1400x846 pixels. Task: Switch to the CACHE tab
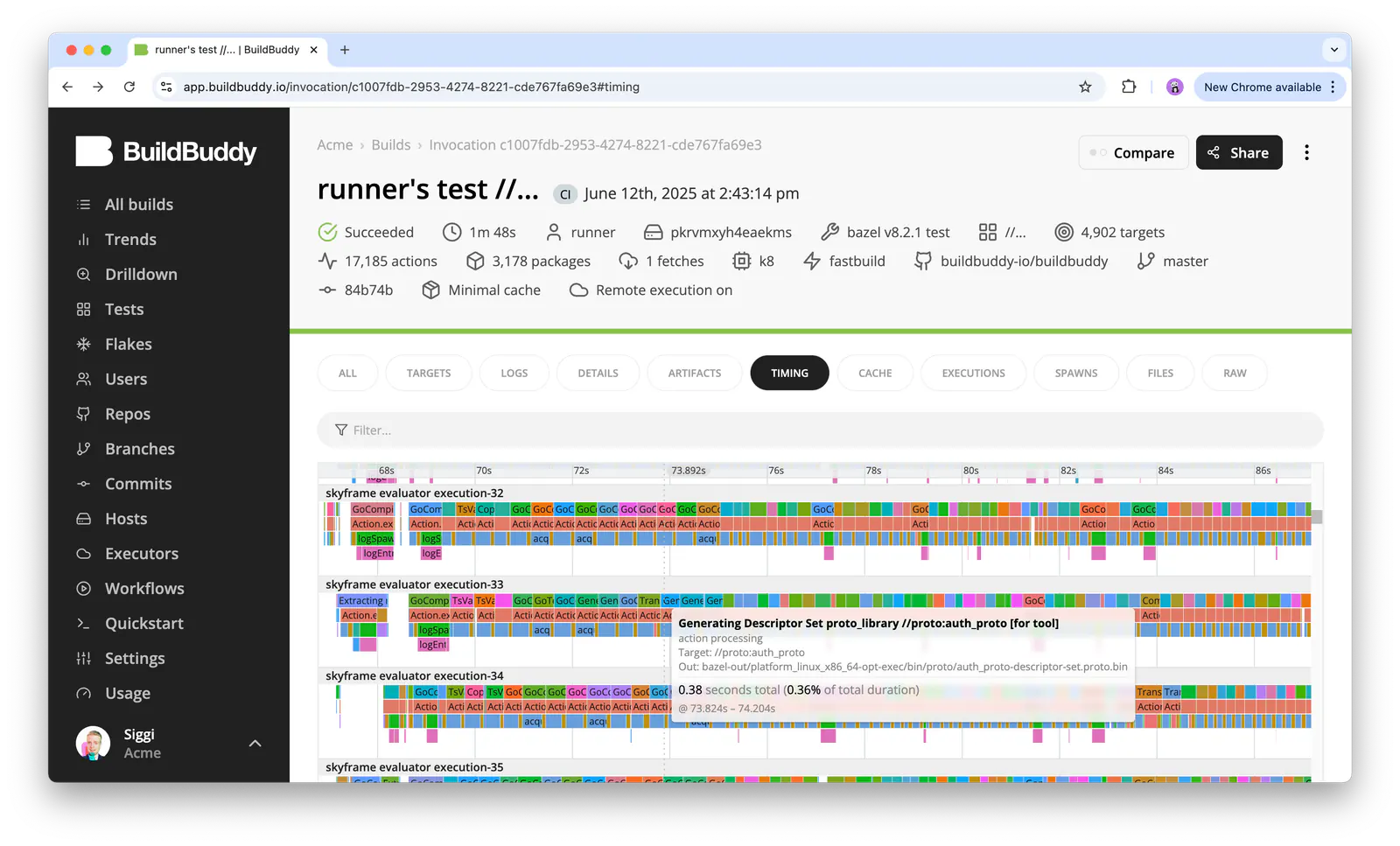pos(875,373)
